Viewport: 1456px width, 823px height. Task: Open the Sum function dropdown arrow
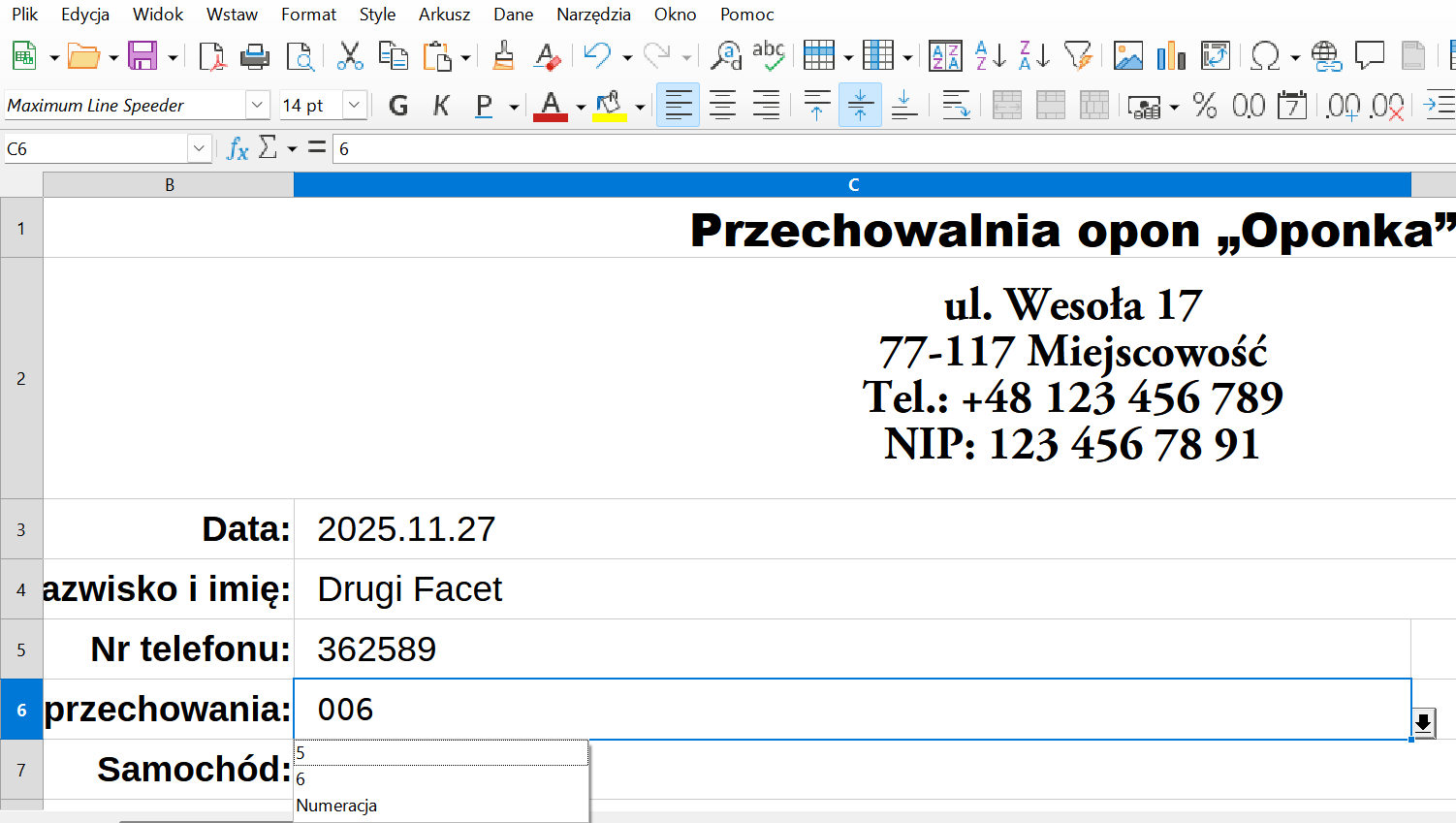[x=292, y=149]
